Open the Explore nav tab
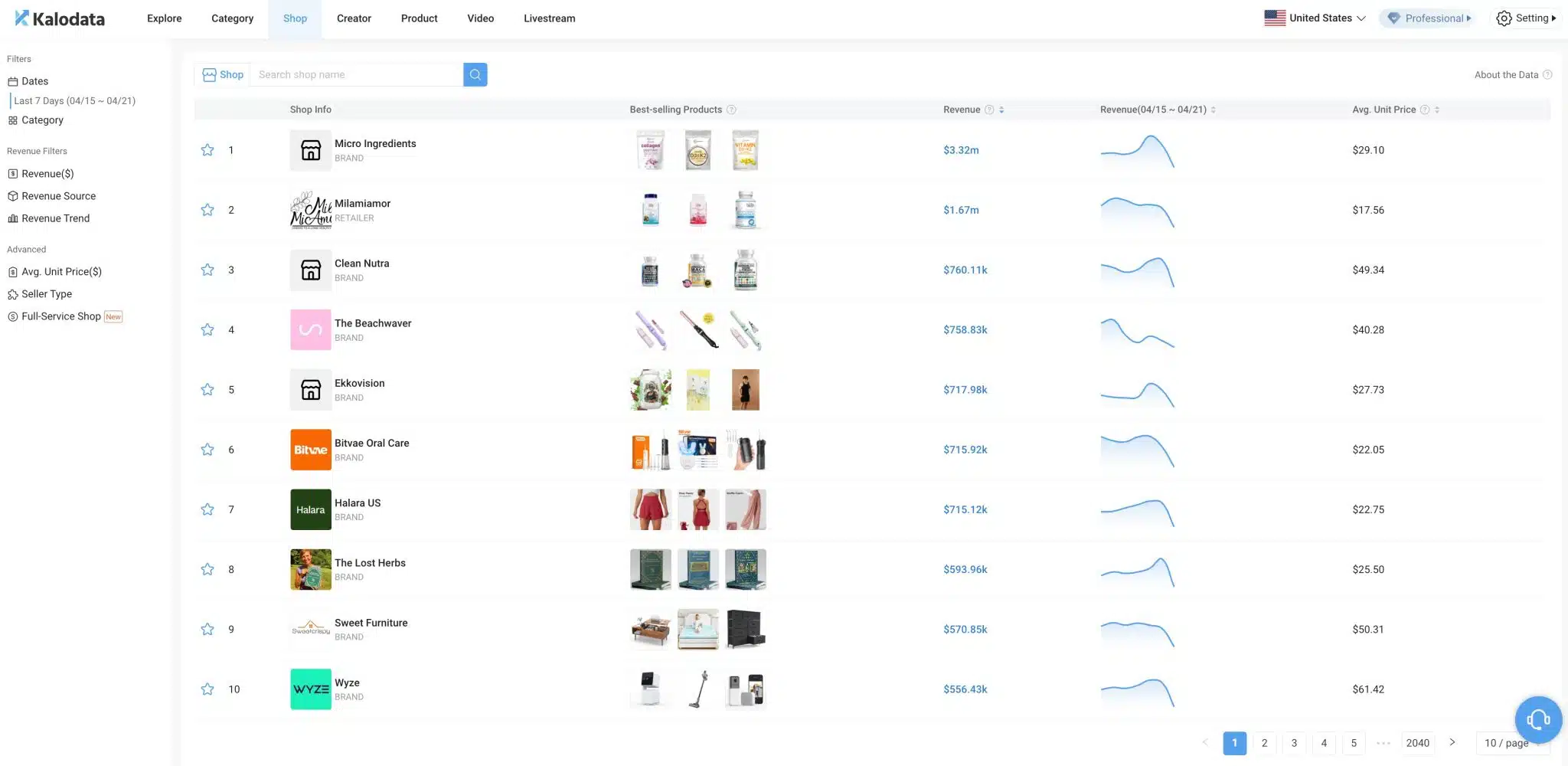Image resolution: width=1568 pixels, height=766 pixels. (165, 18)
